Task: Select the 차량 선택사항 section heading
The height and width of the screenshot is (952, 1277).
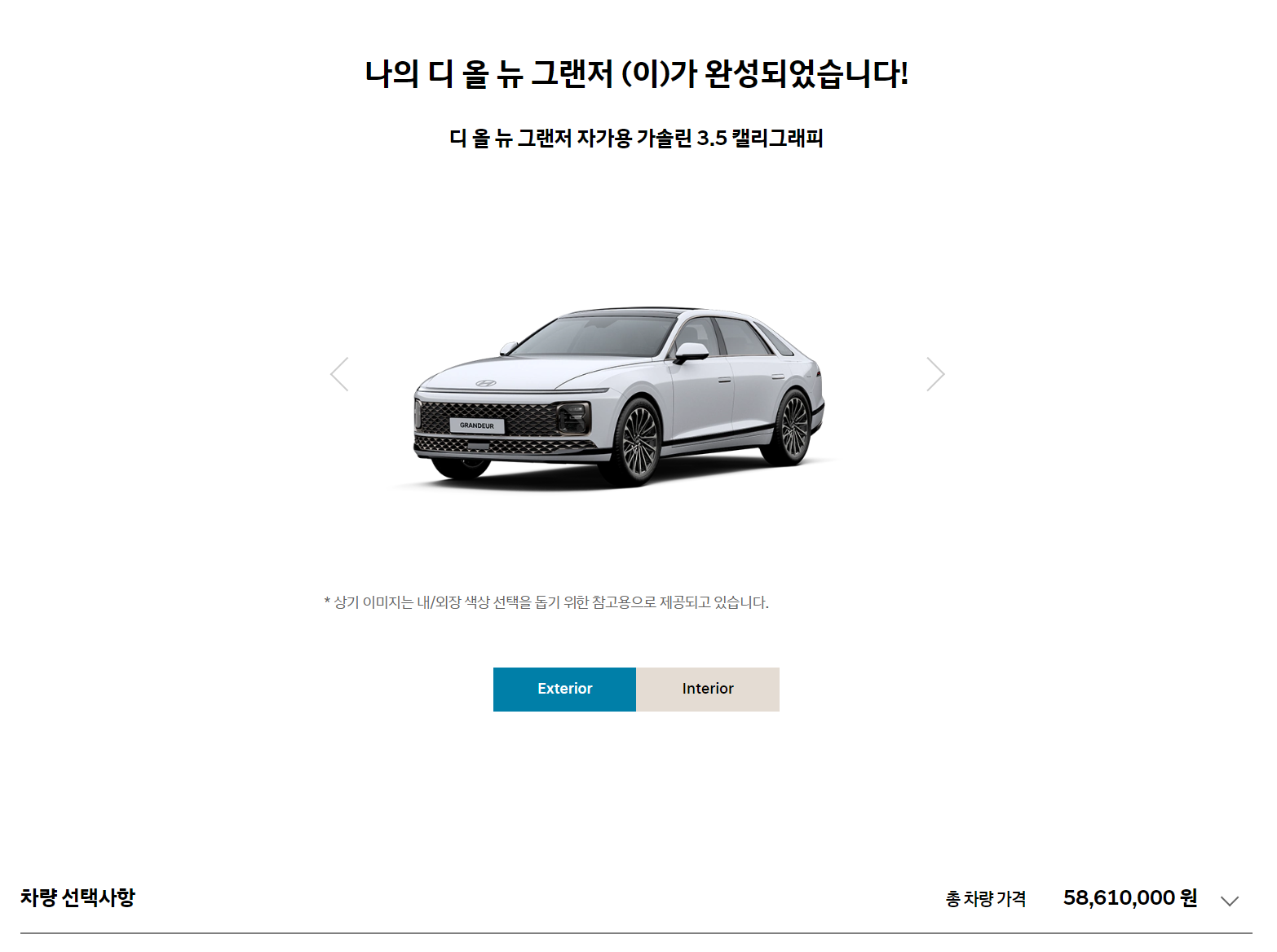Action: pos(77,897)
